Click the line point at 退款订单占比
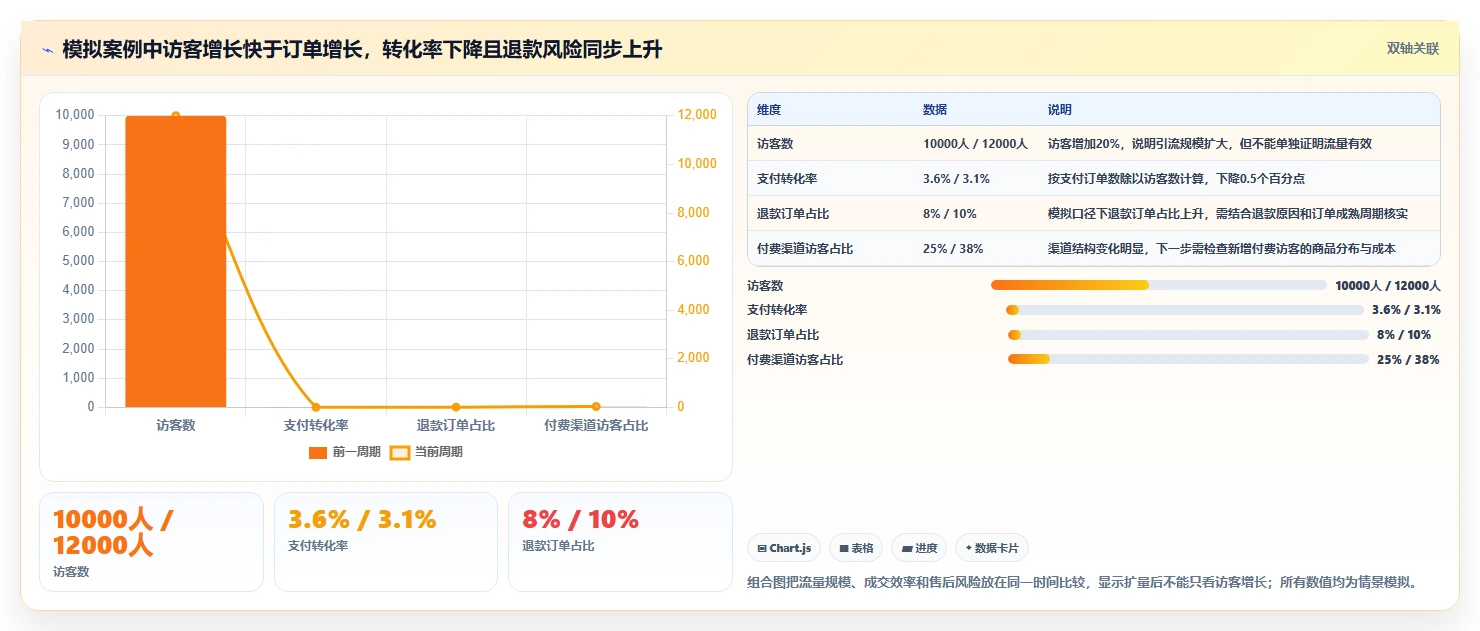This screenshot has height=631, width=1480. [x=456, y=407]
